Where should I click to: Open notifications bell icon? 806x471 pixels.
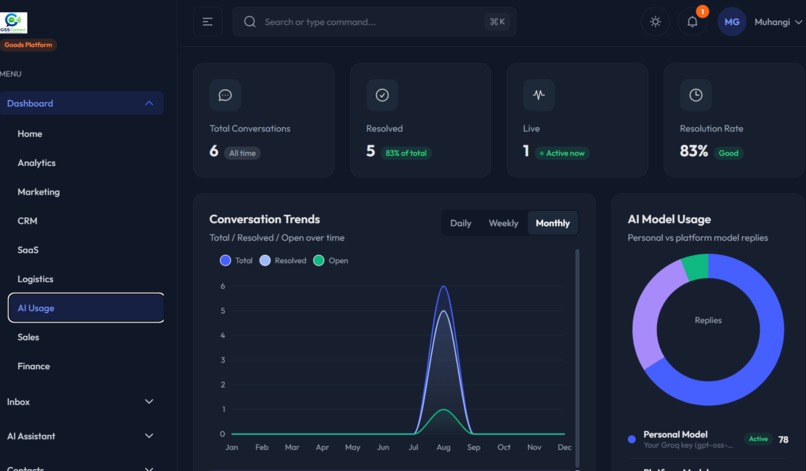click(x=692, y=22)
